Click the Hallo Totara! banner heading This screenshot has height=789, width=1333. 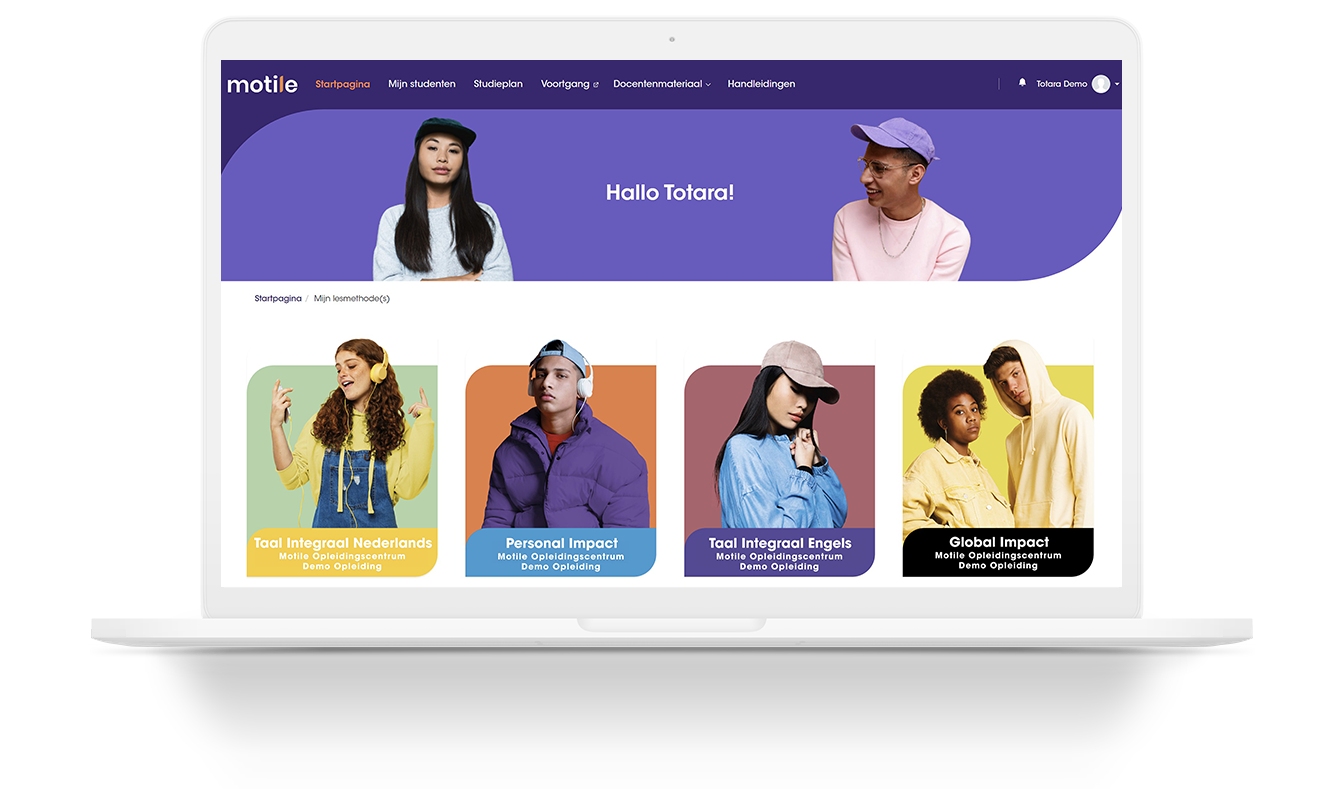pyautogui.click(x=670, y=192)
